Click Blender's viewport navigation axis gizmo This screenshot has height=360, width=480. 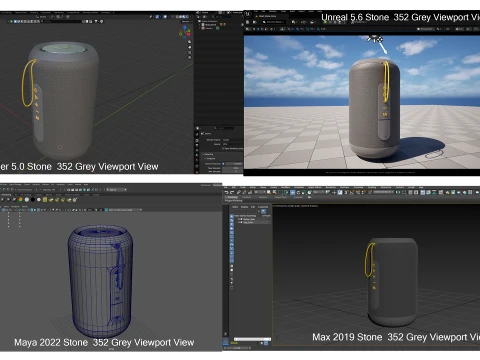point(185,32)
